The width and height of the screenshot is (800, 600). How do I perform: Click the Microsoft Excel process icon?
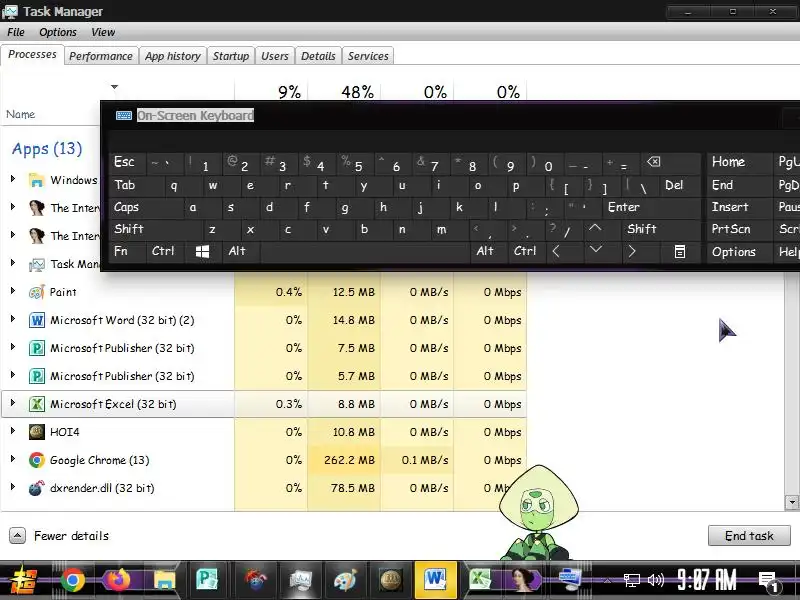coord(37,404)
